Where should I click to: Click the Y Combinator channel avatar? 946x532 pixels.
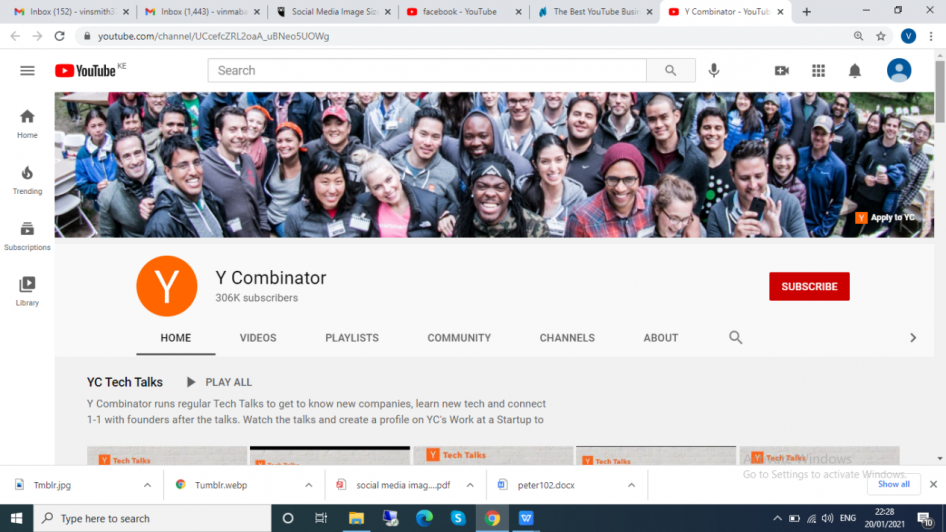(167, 286)
